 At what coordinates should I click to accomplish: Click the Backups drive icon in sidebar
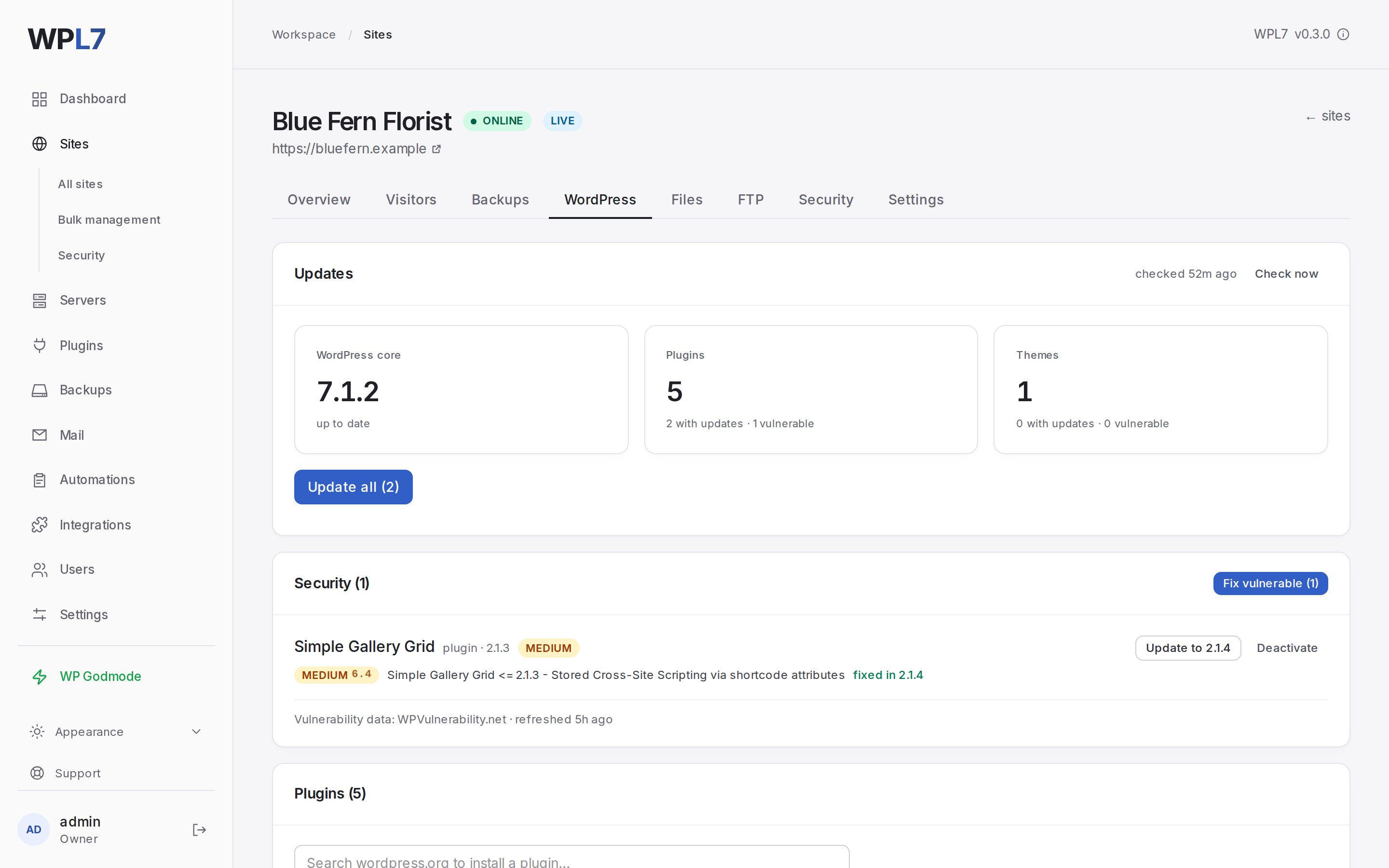(x=39, y=391)
